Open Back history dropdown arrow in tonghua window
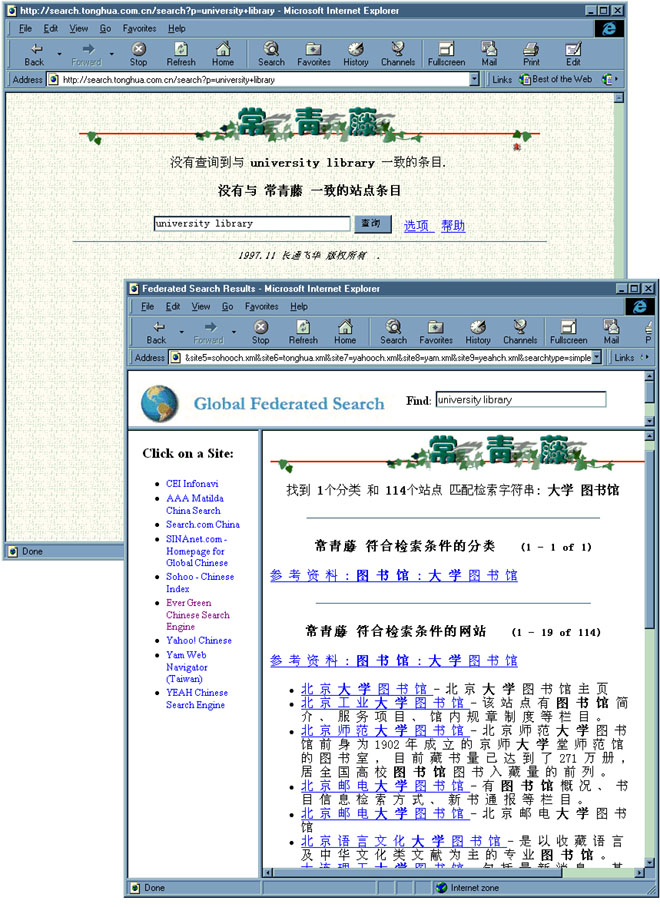The width and height of the screenshot is (660, 907). [60, 54]
